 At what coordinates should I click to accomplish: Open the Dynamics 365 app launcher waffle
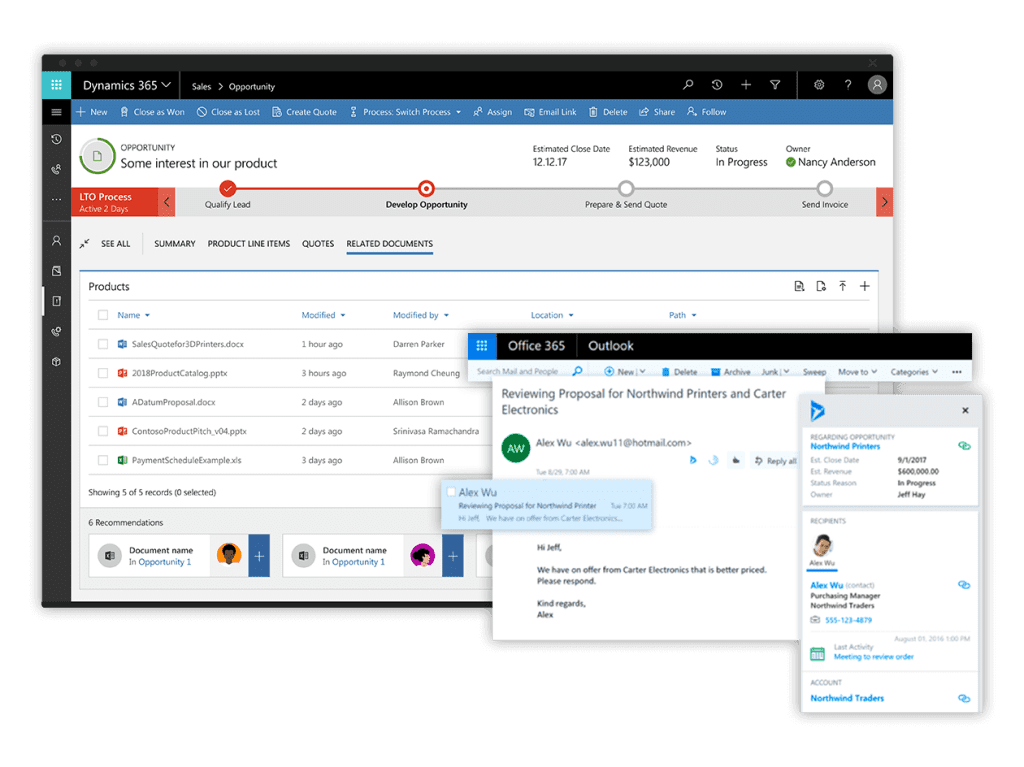pyautogui.click(x=57, y=85)
